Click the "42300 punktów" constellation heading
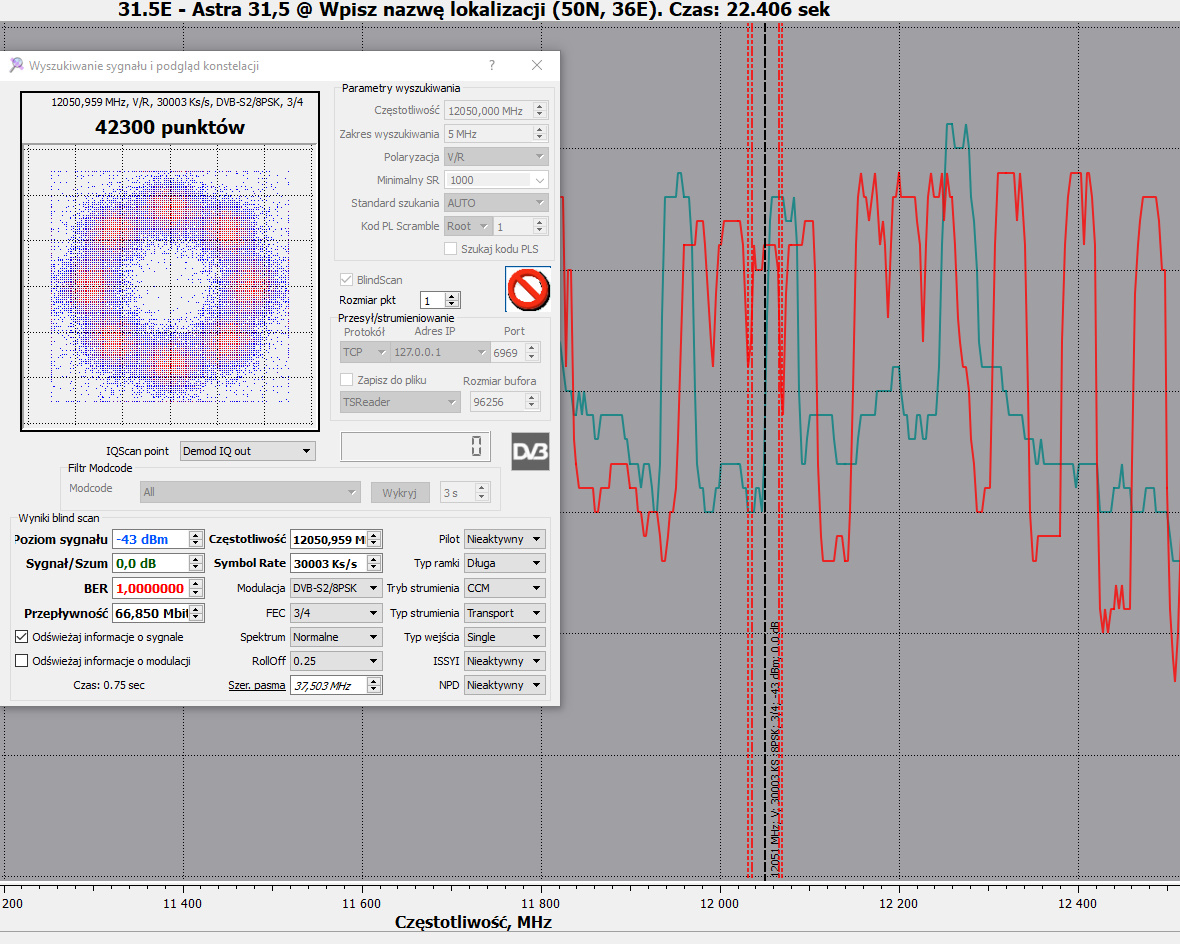1180x944 pixels. point(170,127)
